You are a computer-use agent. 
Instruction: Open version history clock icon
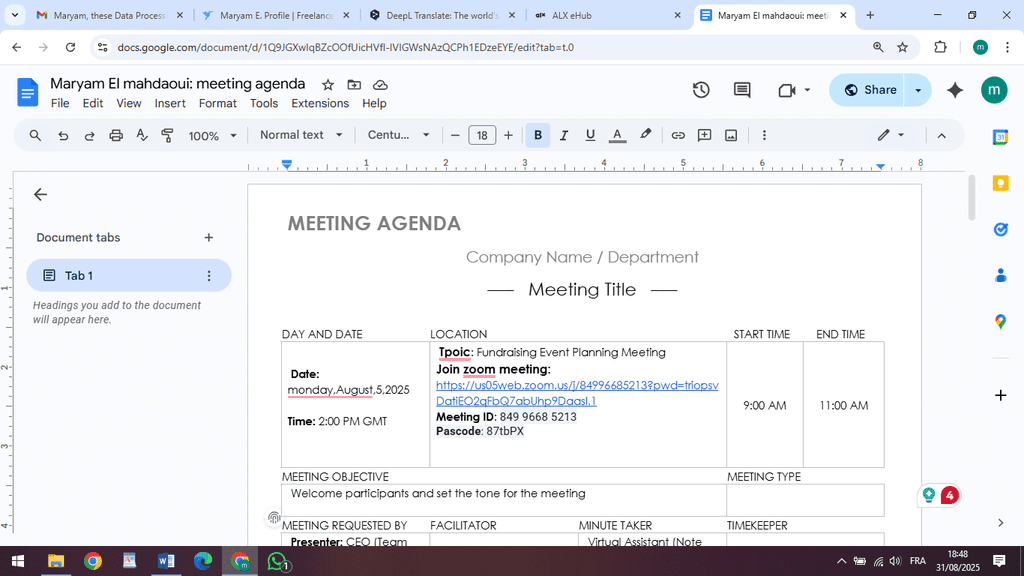click(x=701, y=90)
